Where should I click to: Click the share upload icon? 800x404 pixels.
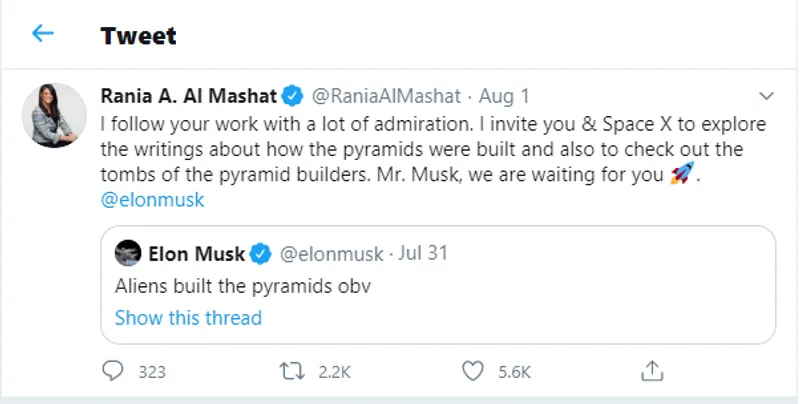(x=652, y=371)
